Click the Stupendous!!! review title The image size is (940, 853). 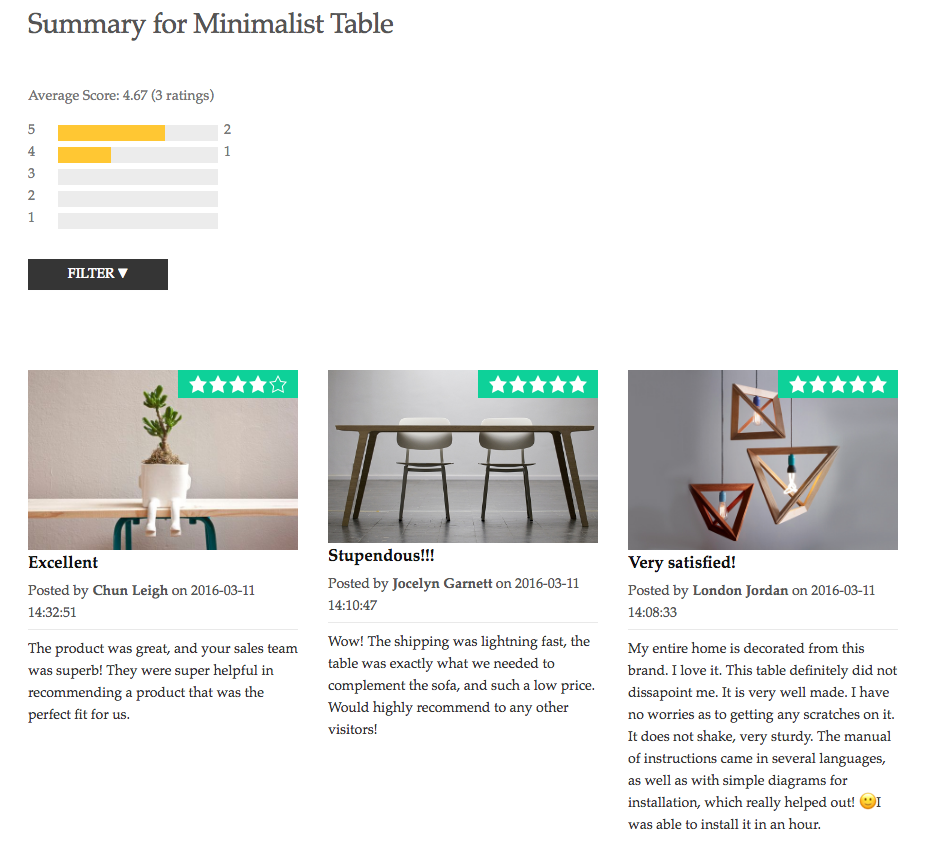click(381, 556)
